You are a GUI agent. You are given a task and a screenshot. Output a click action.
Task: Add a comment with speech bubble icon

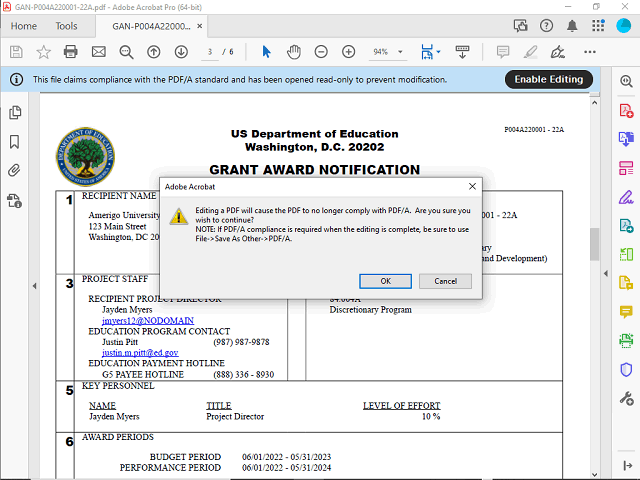click(503, 52)
